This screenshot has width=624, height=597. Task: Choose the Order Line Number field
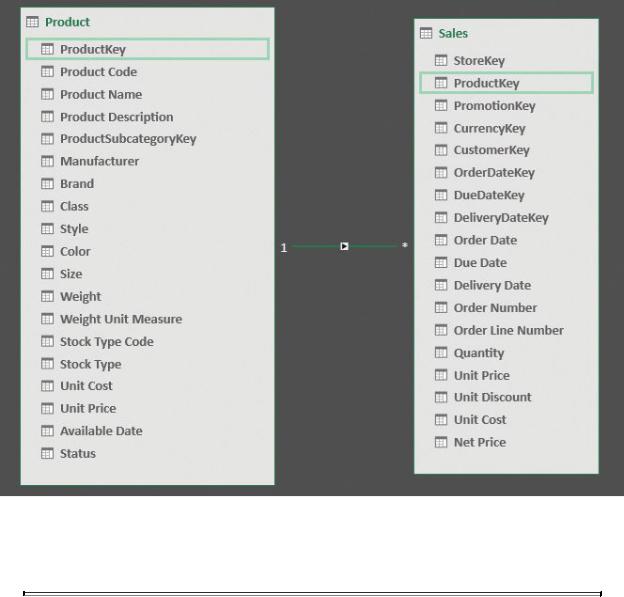click(509, 330)
